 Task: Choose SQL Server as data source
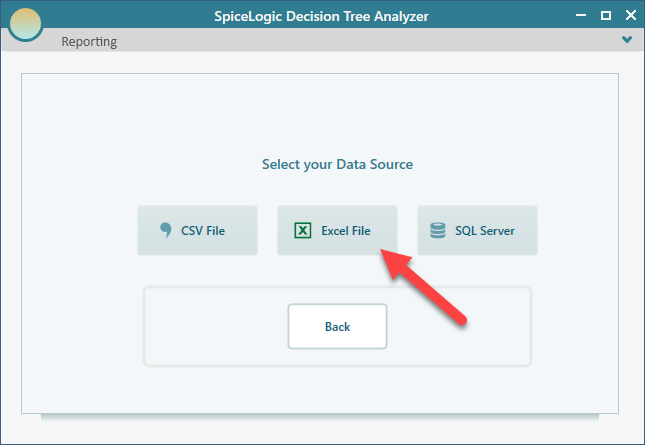point(477,230)
